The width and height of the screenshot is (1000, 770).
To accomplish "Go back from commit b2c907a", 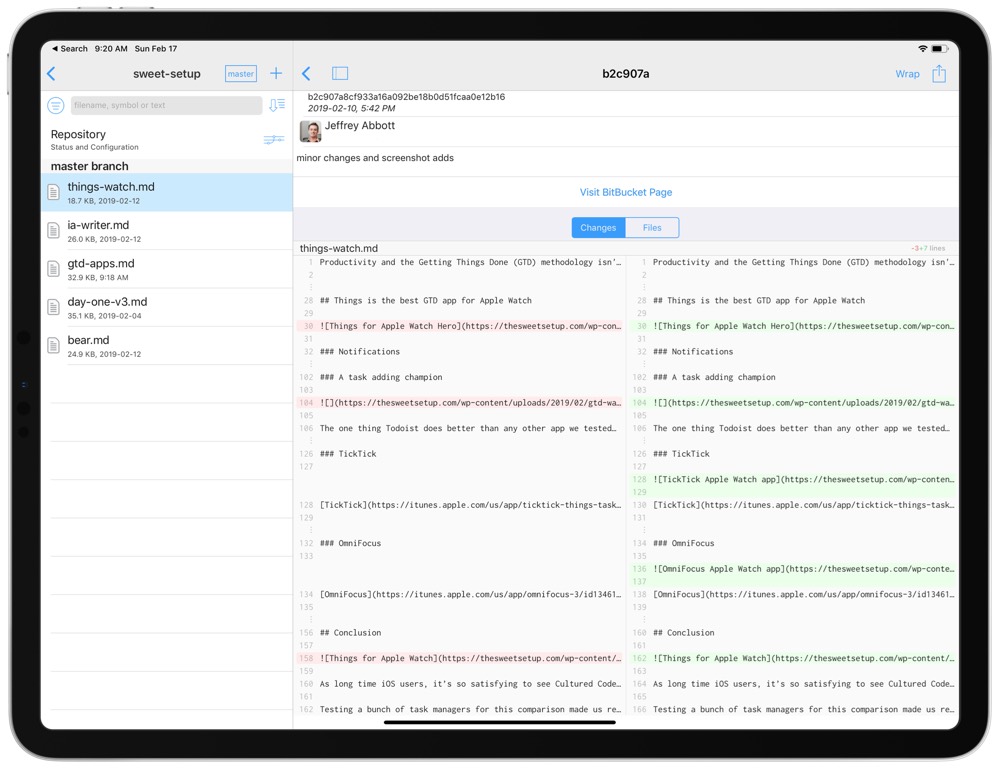I will pos(306,74).
